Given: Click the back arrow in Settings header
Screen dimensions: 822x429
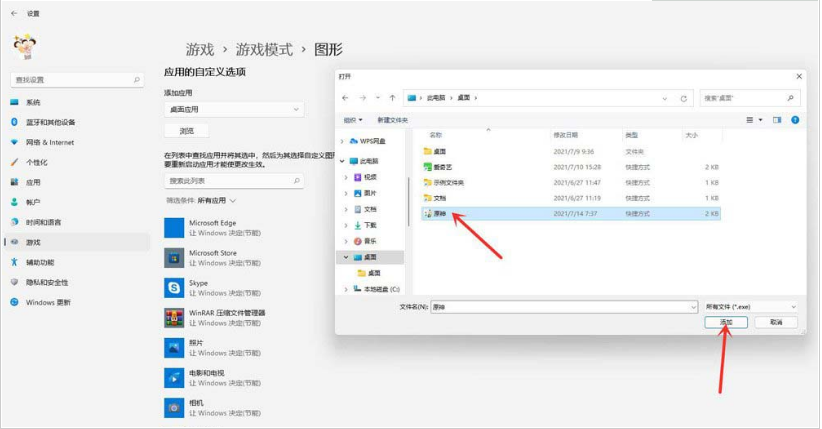Looking at the screenshot, I should coord(13,14).
